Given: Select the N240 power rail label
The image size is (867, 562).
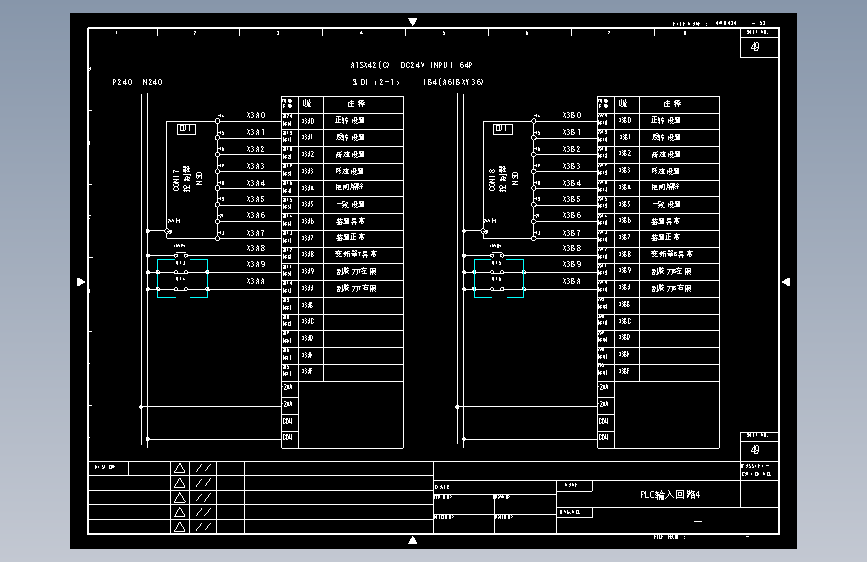Looking at the screenshot, I should point(152,82).
